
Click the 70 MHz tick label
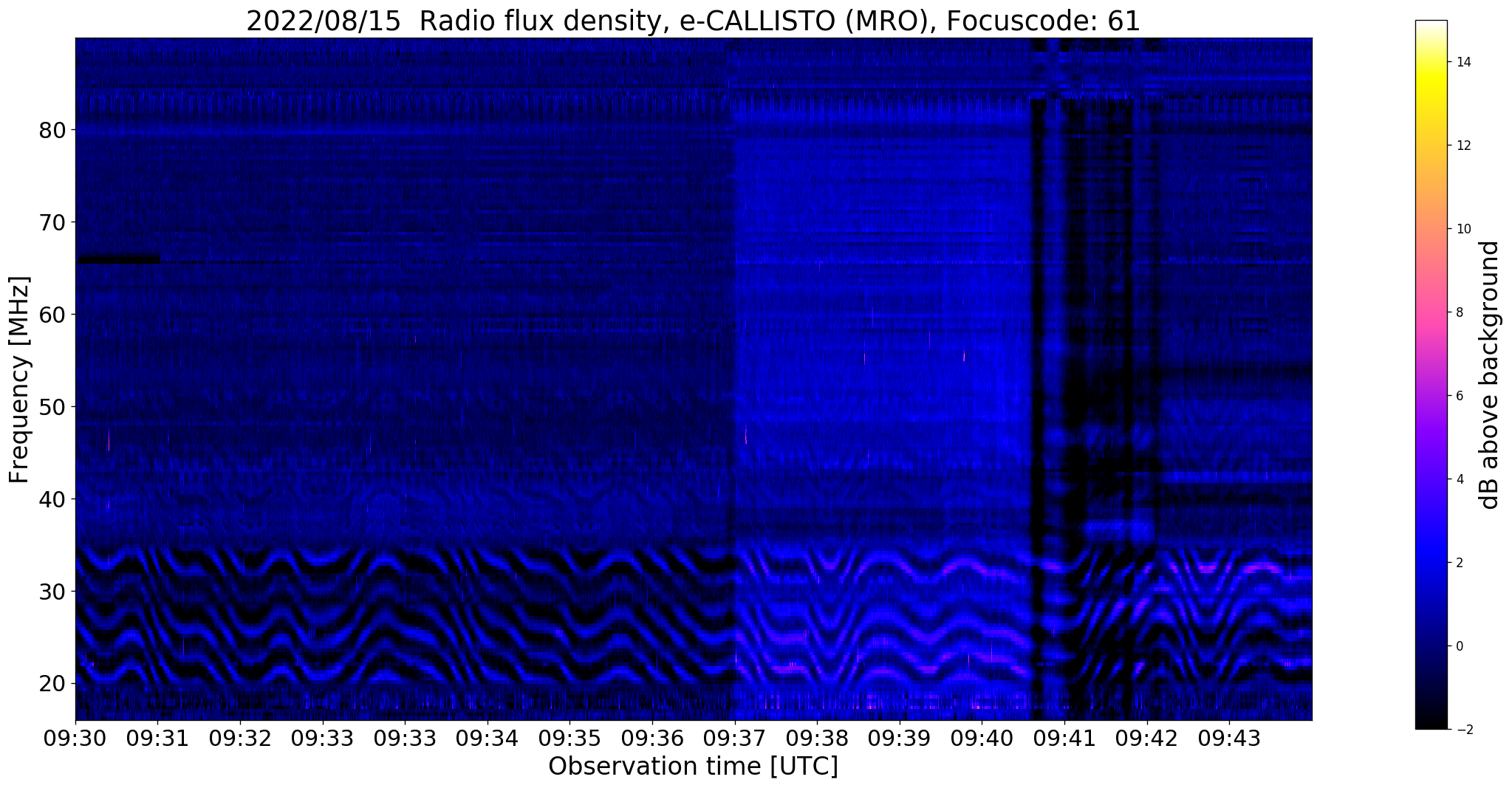tap(52, 222)
